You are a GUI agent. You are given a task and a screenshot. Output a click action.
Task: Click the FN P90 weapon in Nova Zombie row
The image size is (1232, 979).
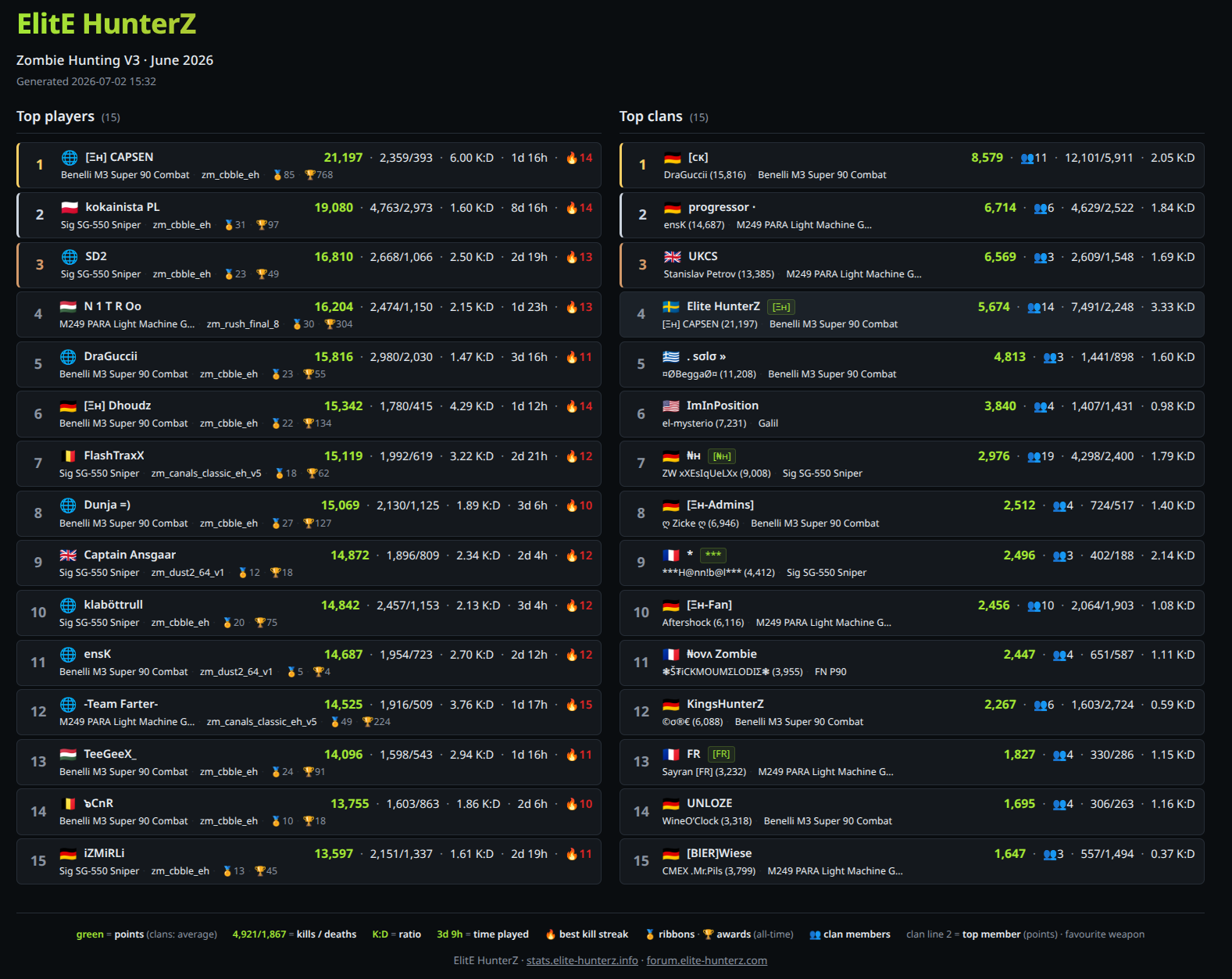(x=830, y=672)
